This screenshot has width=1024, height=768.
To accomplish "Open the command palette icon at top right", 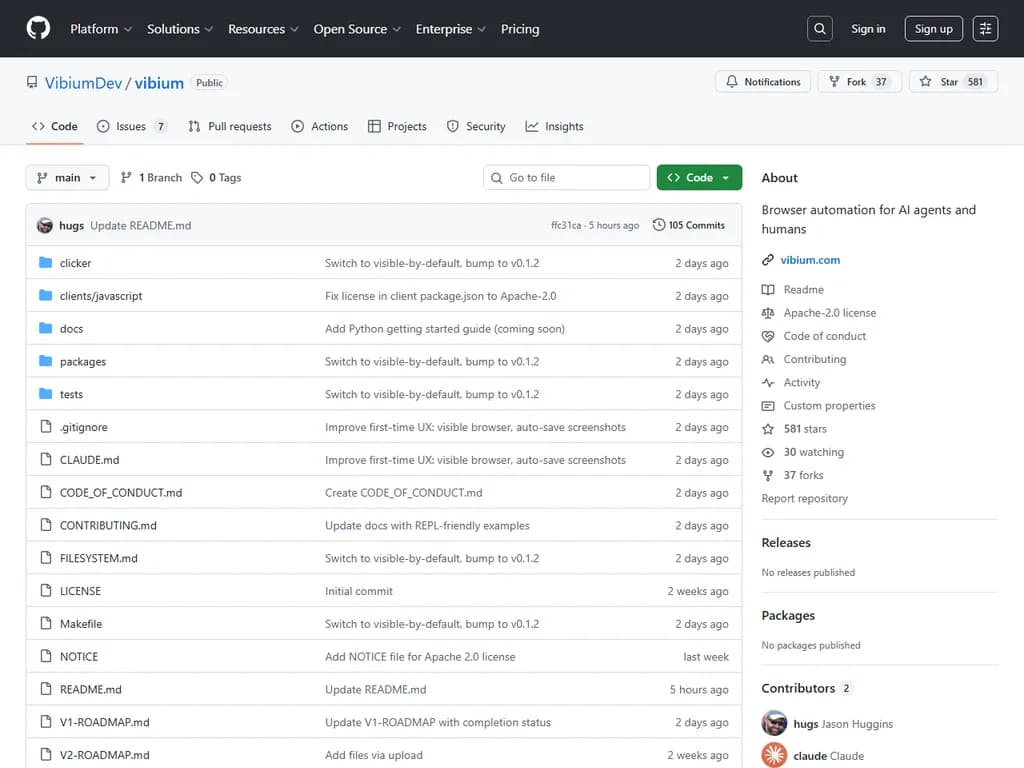I will coord(985,28).
